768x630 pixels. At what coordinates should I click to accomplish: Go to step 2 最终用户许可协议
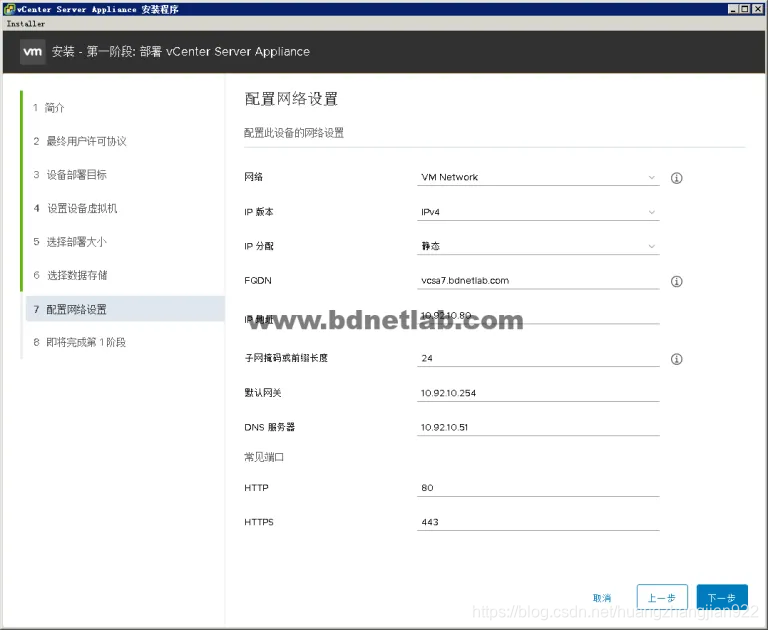tap(80, 141)
